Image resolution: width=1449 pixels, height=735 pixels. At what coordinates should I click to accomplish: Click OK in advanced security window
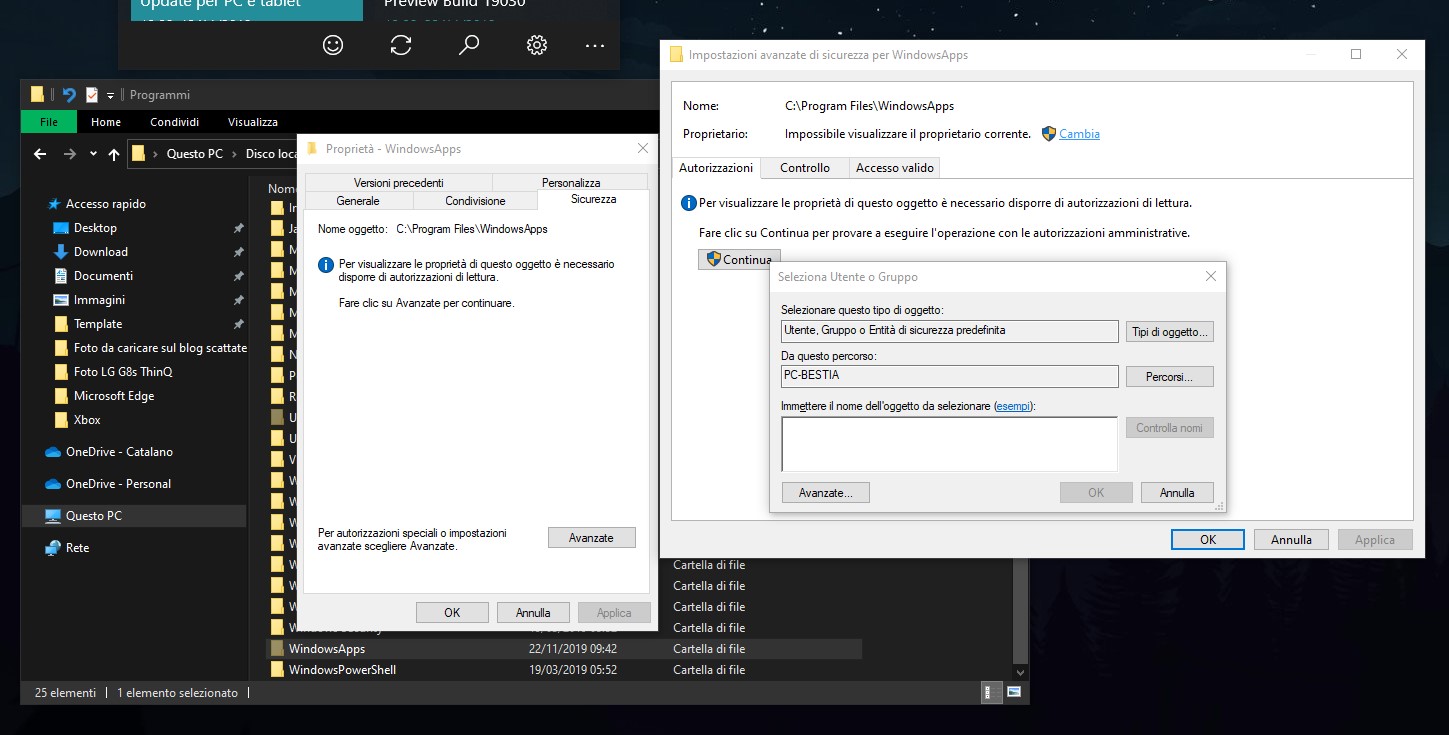1208,539
